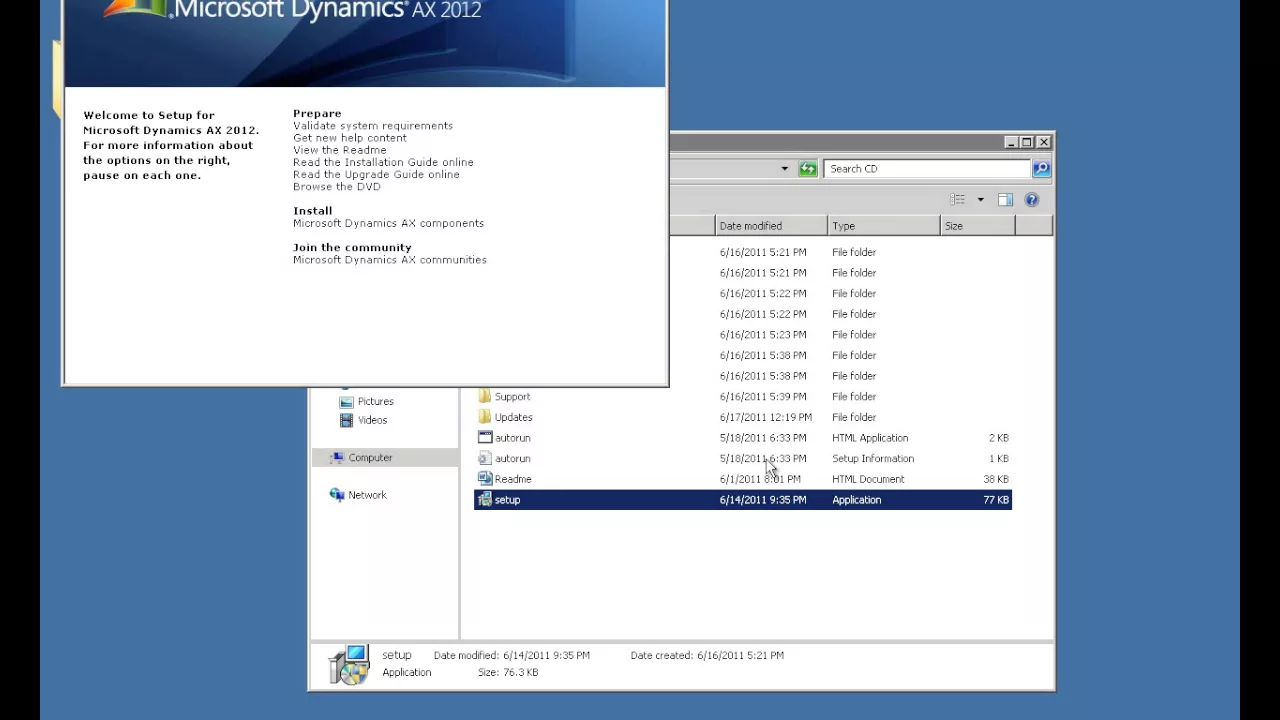This screenshot has width=1280, height=720.
Task: Click the Explorer help question mark icon
Action: [x=1032, y=200]
